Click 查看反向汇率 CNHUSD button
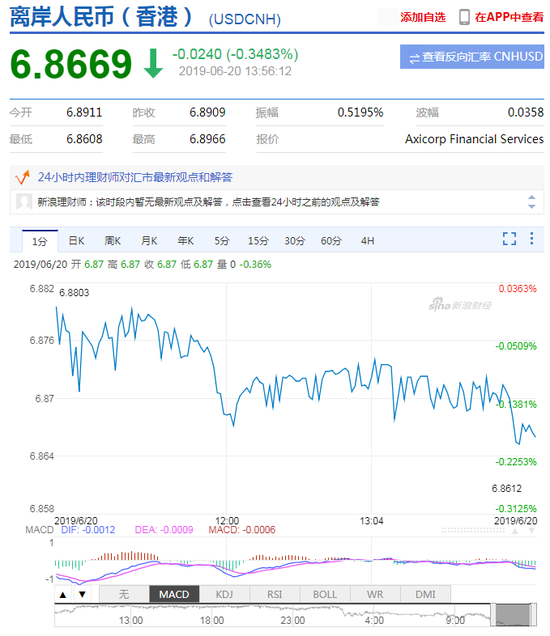Screen dimensions: 550x636 (472, 57)
